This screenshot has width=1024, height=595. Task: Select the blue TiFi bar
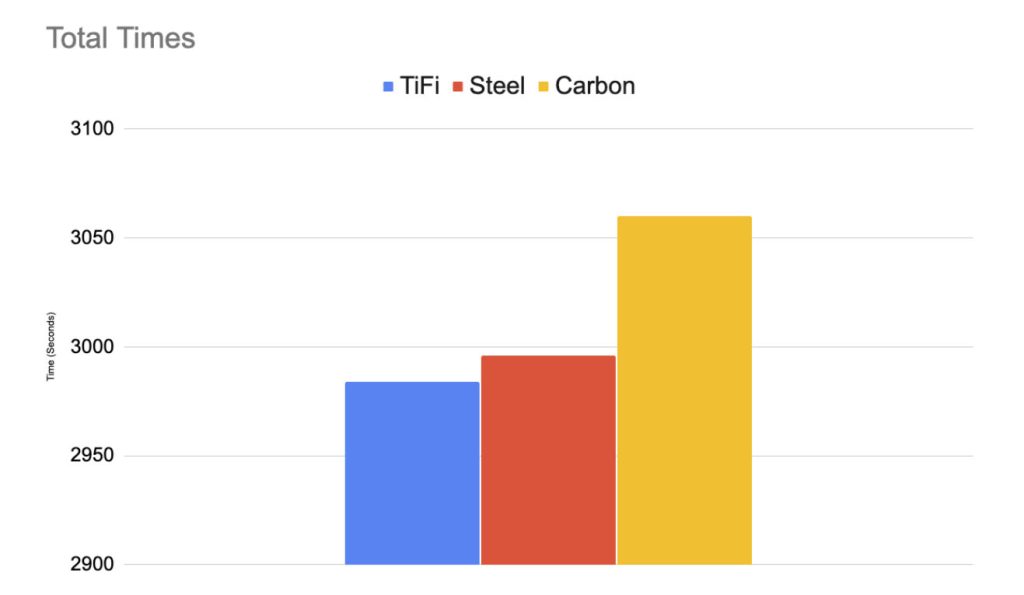[412, 473]
